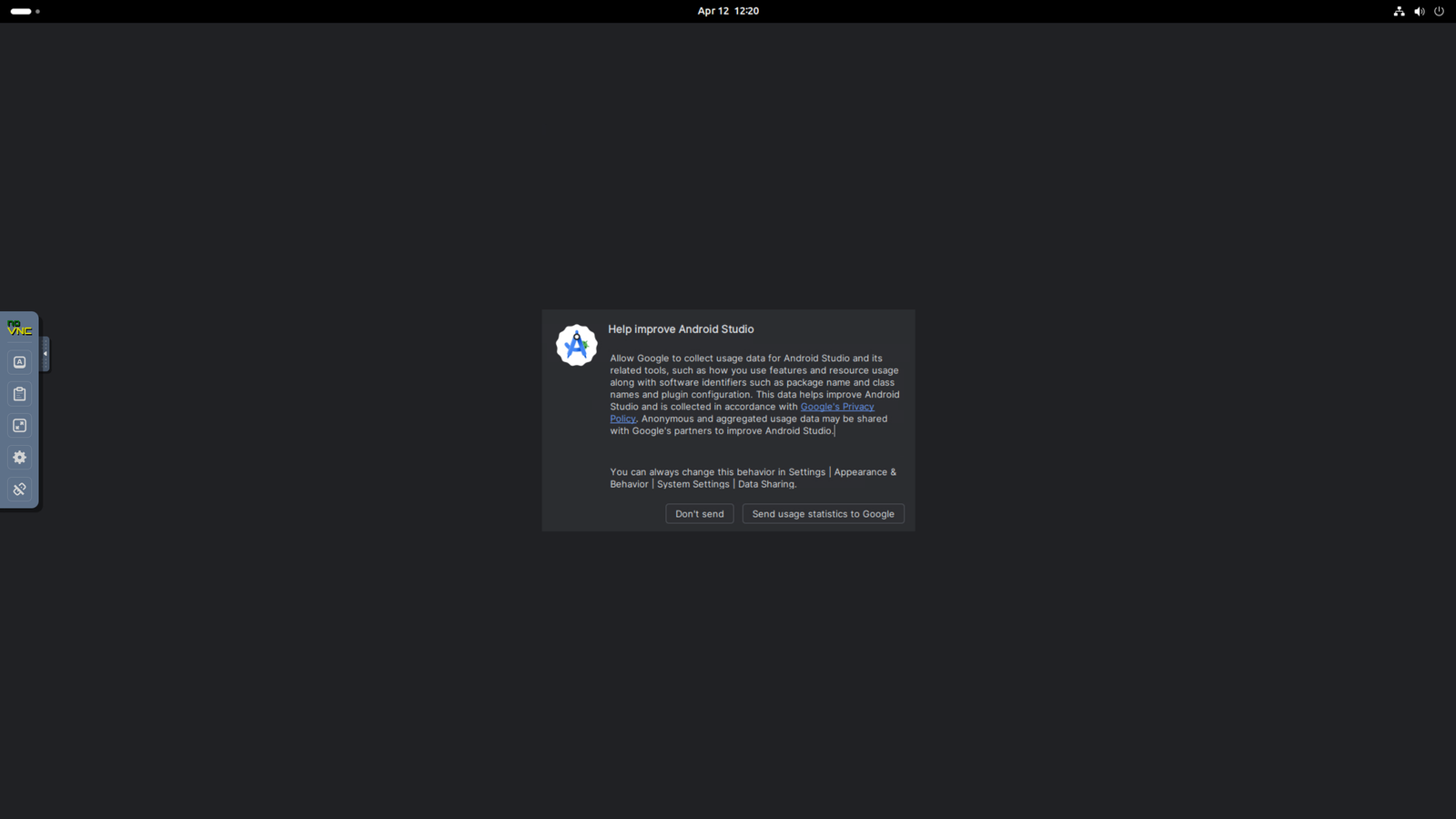This screenshot has width=1456, height=819.
Task: Click the Android Studio logo icon
Action: pyautogui.click(x=577, y=346)
